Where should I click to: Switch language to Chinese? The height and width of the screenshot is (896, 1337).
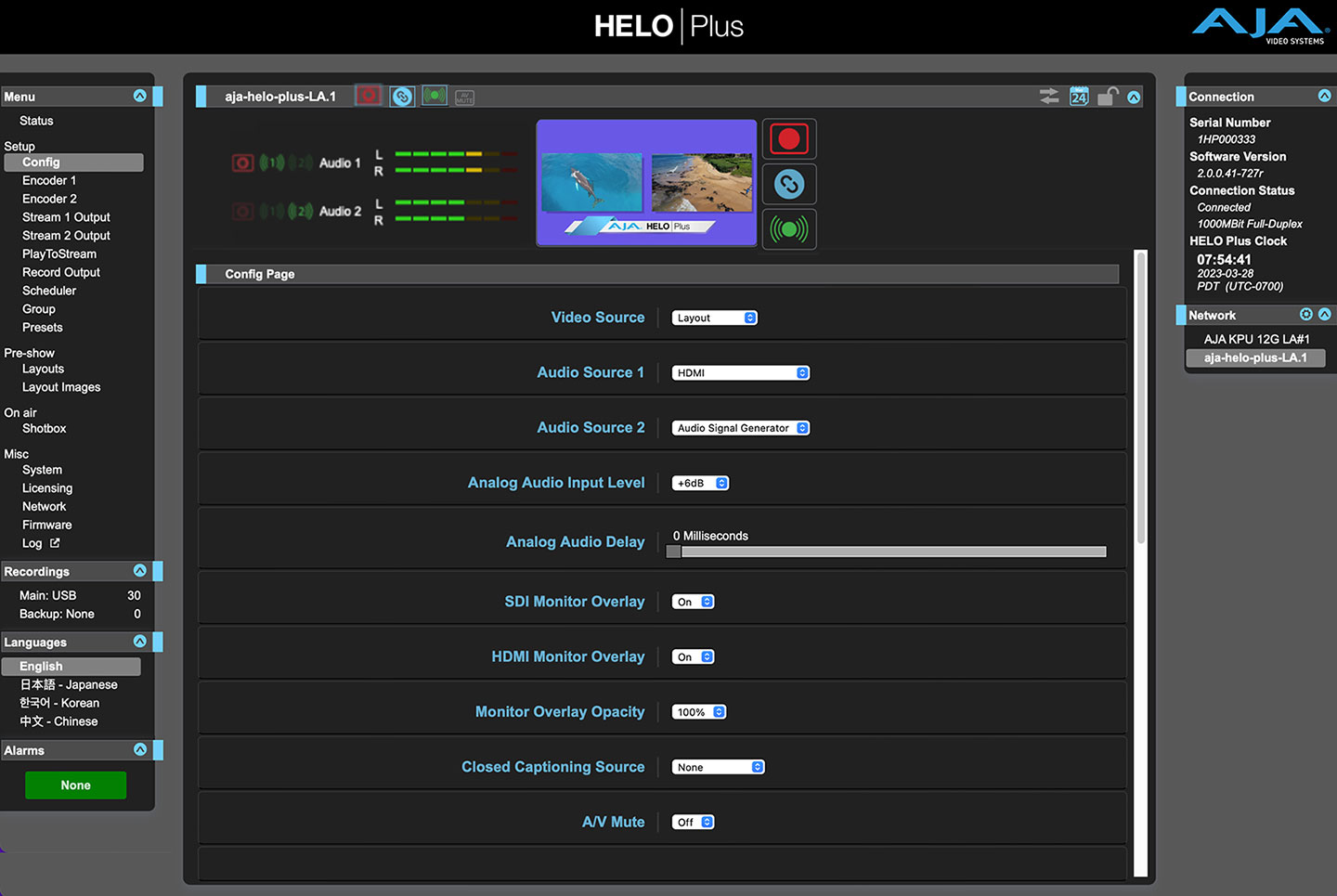click(x=58, y=721)
